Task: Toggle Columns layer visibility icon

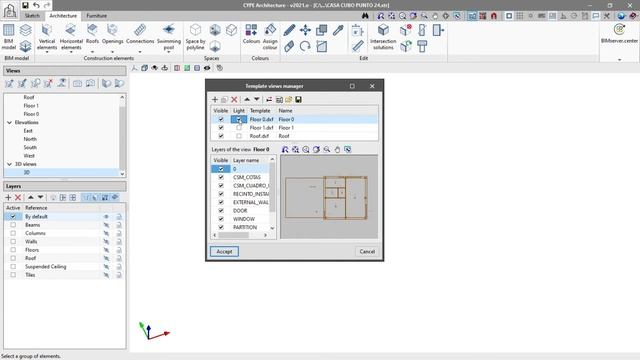Action: tap(106, 233)
